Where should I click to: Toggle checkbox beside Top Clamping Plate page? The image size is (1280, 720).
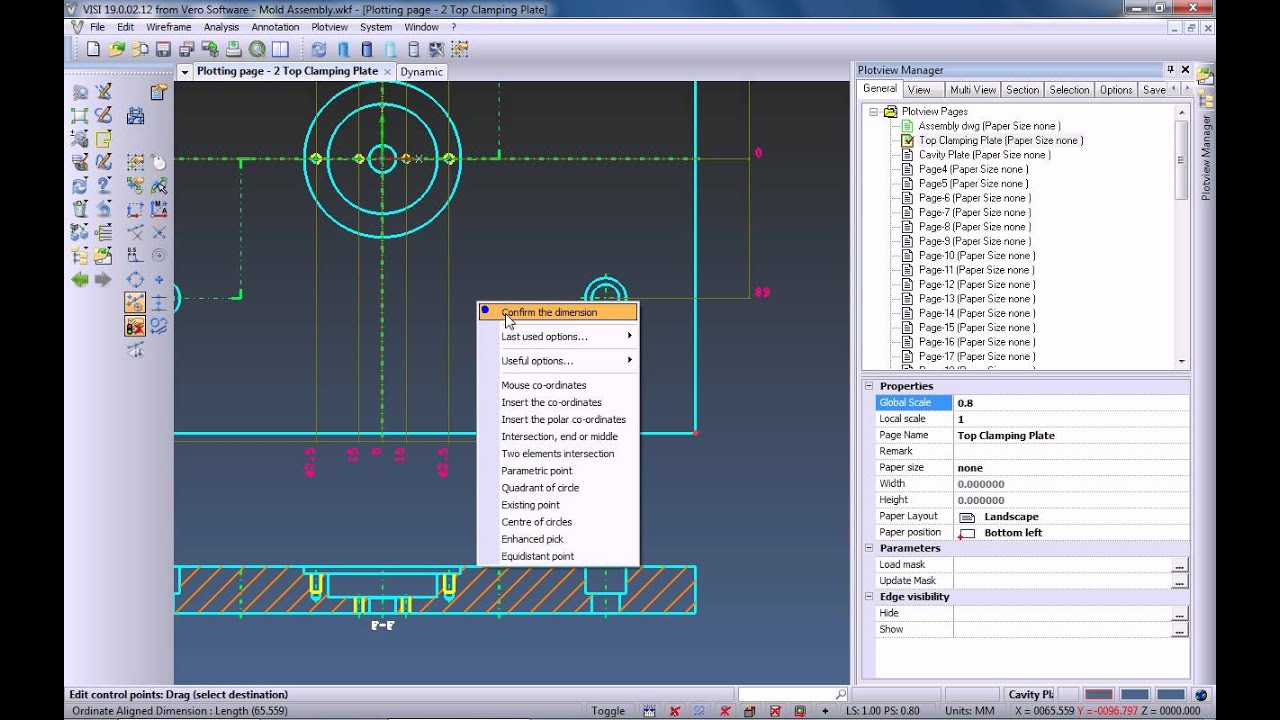pos(908,141)
